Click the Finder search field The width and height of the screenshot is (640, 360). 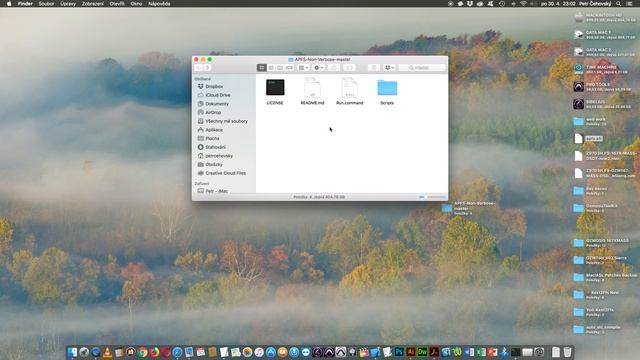click(422, 68)
